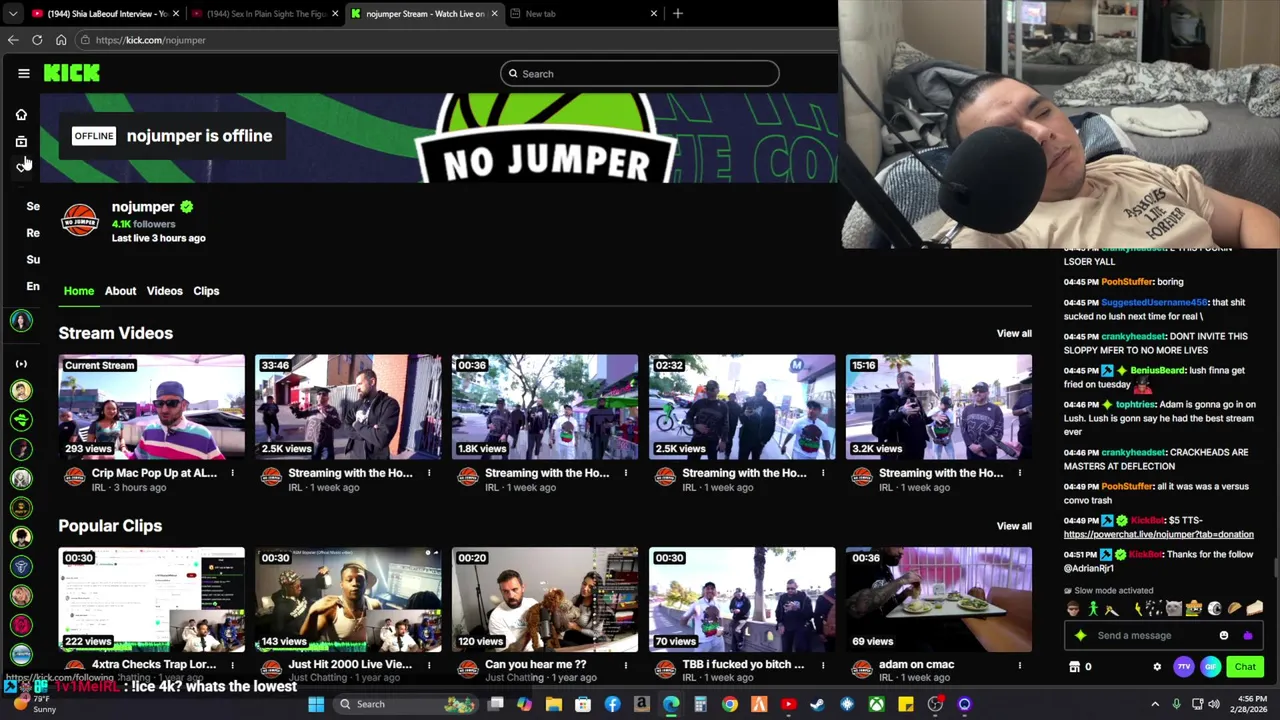
Task: Click the browser address bar URL
Action: pyautogui.click(x=150, y=40)
